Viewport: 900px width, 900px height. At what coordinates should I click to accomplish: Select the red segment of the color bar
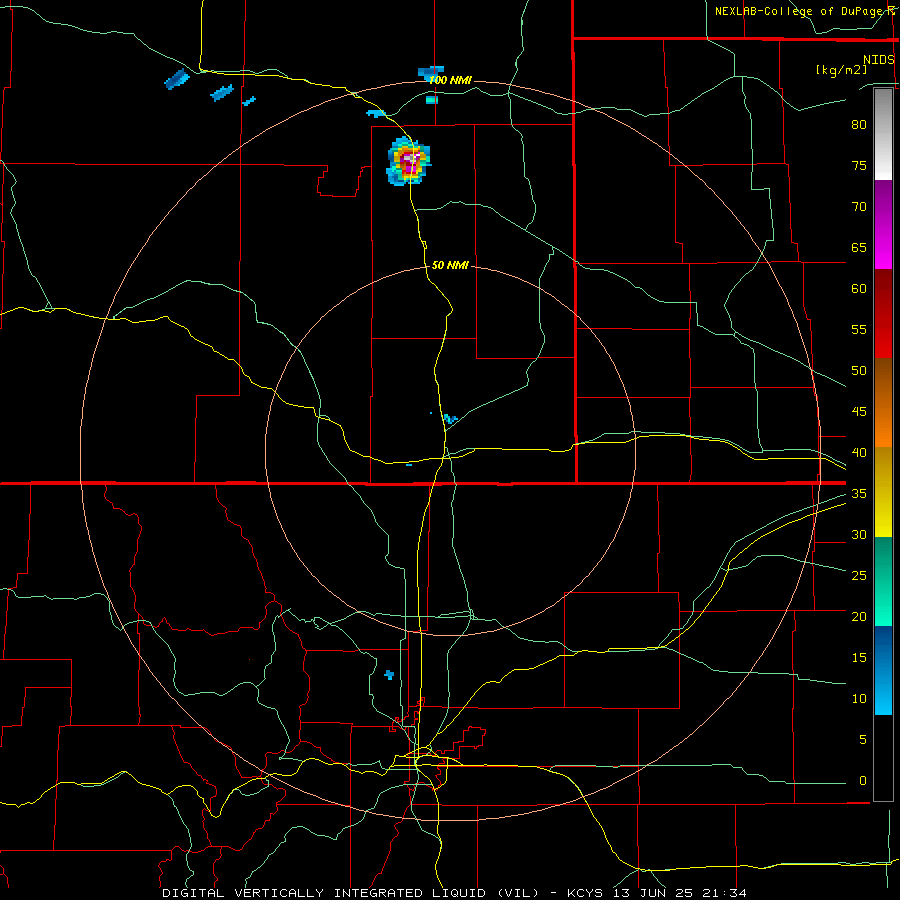click(883, 314)
